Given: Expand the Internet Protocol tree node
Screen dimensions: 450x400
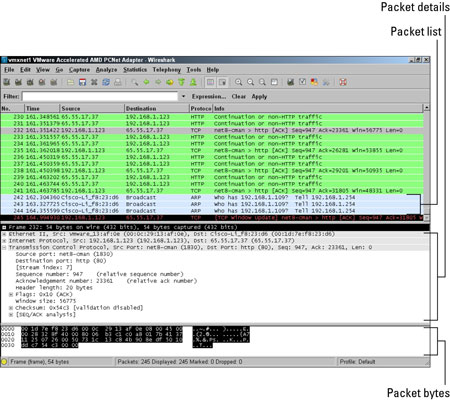Looking at the screenshot, I should [4, 241].
